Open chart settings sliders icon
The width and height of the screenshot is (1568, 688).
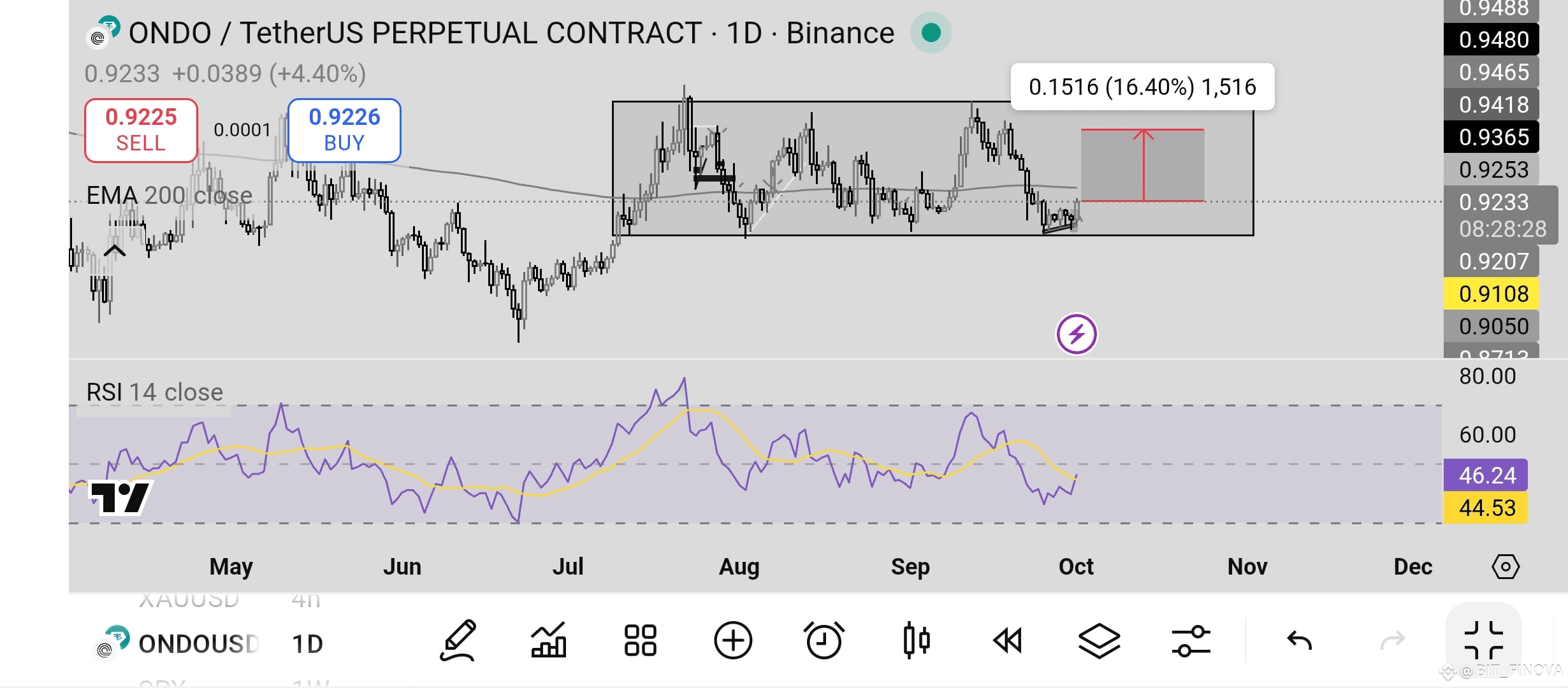[1191, 640]
